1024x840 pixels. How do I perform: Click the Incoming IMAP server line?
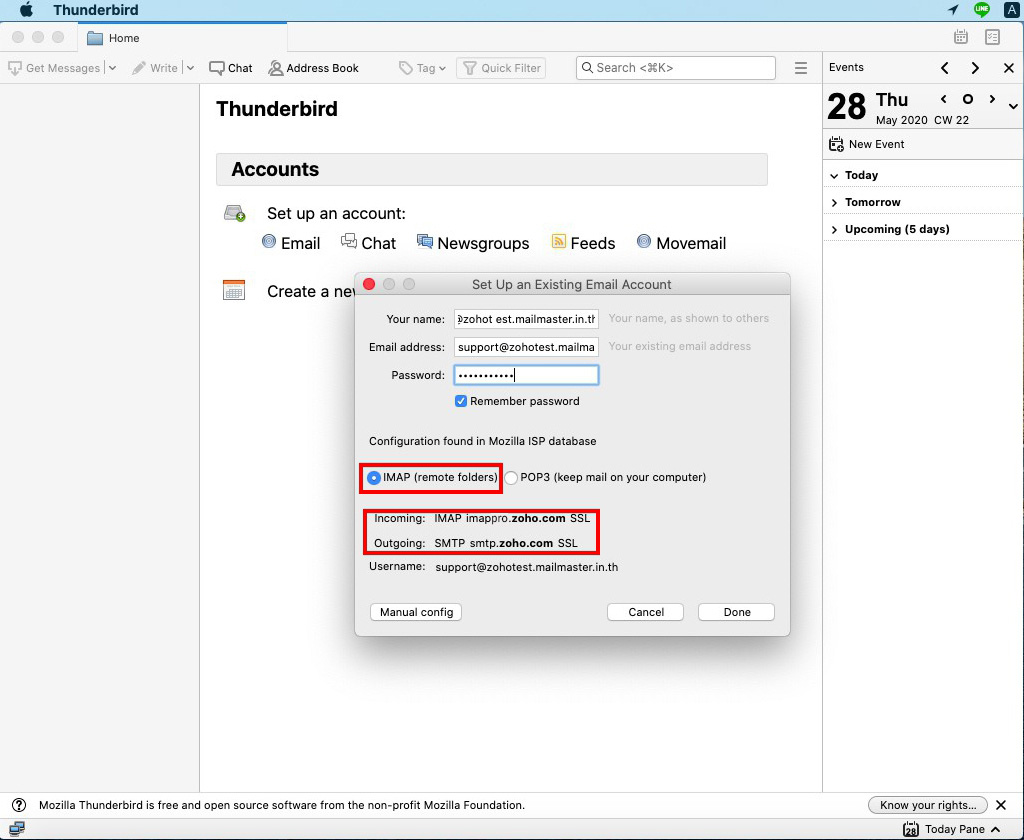481,519
